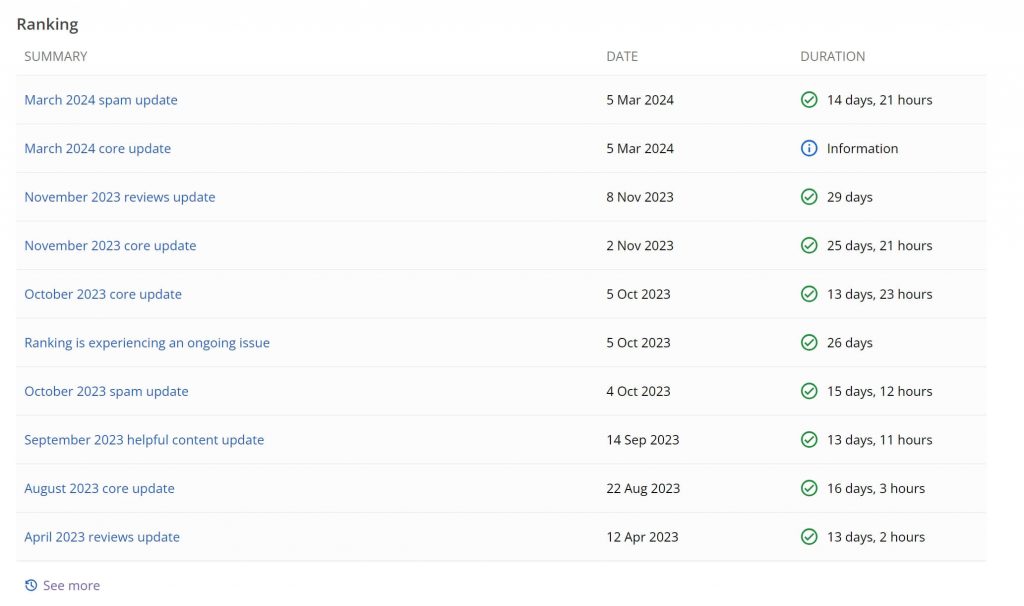
Task: Click green check icon beside 13 days, 23 hours
Action: coord(808,294)
